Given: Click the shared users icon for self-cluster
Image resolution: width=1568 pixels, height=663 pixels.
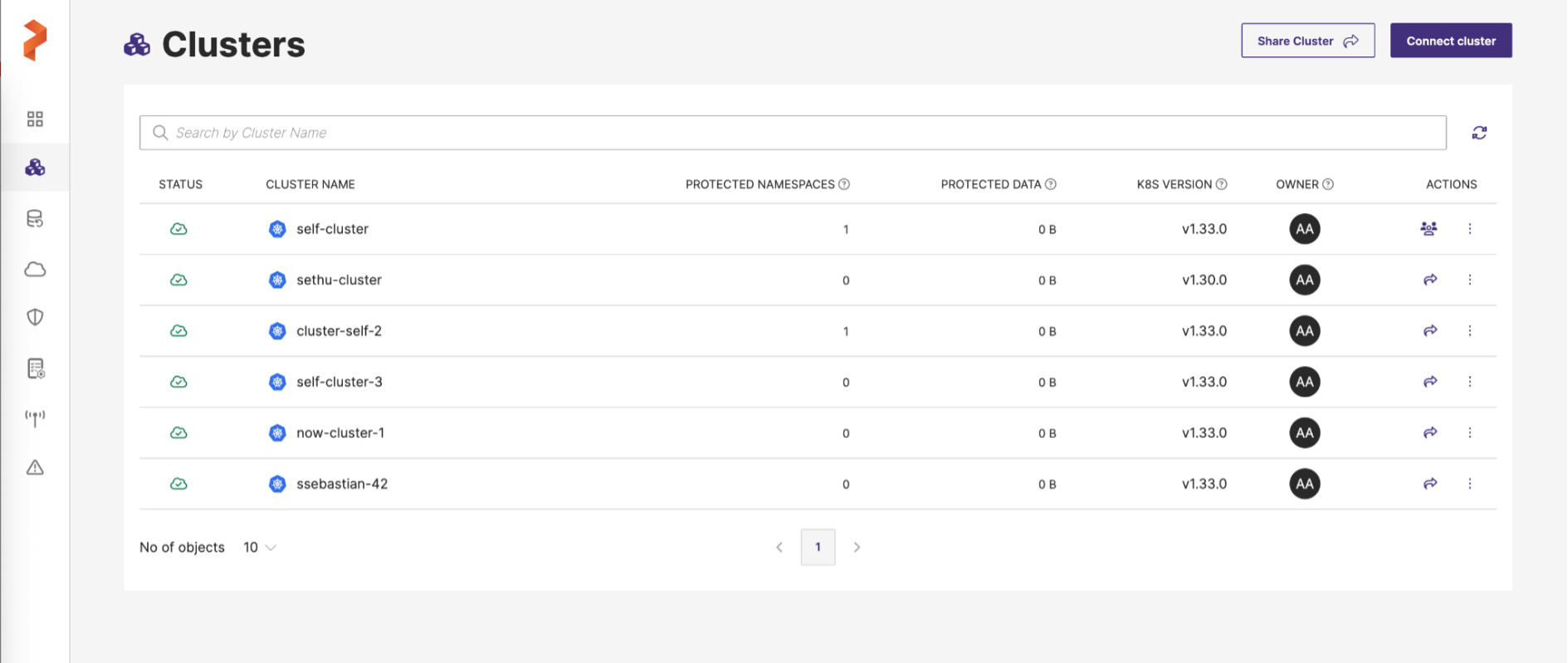Looking at the screenshot, I should coord(1429,229).
